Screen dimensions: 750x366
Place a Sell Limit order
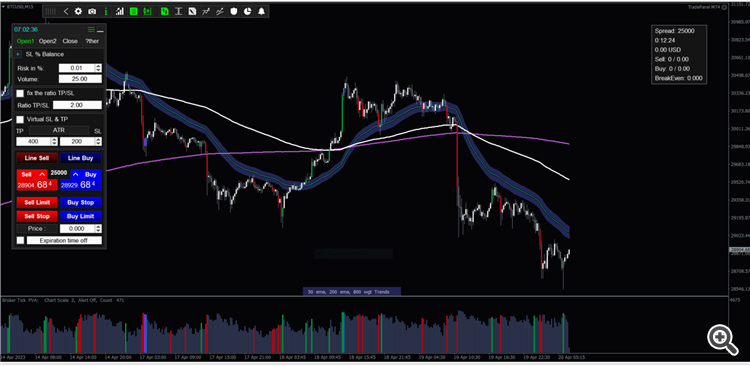coord(37,202)
